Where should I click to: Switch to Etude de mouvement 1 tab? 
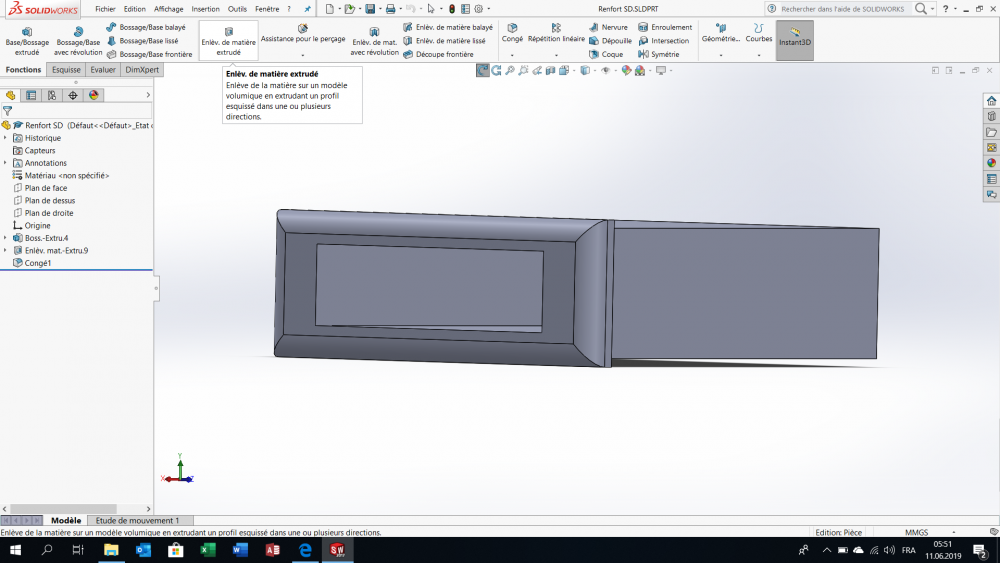pyautogui.click(x=137, y=520)
